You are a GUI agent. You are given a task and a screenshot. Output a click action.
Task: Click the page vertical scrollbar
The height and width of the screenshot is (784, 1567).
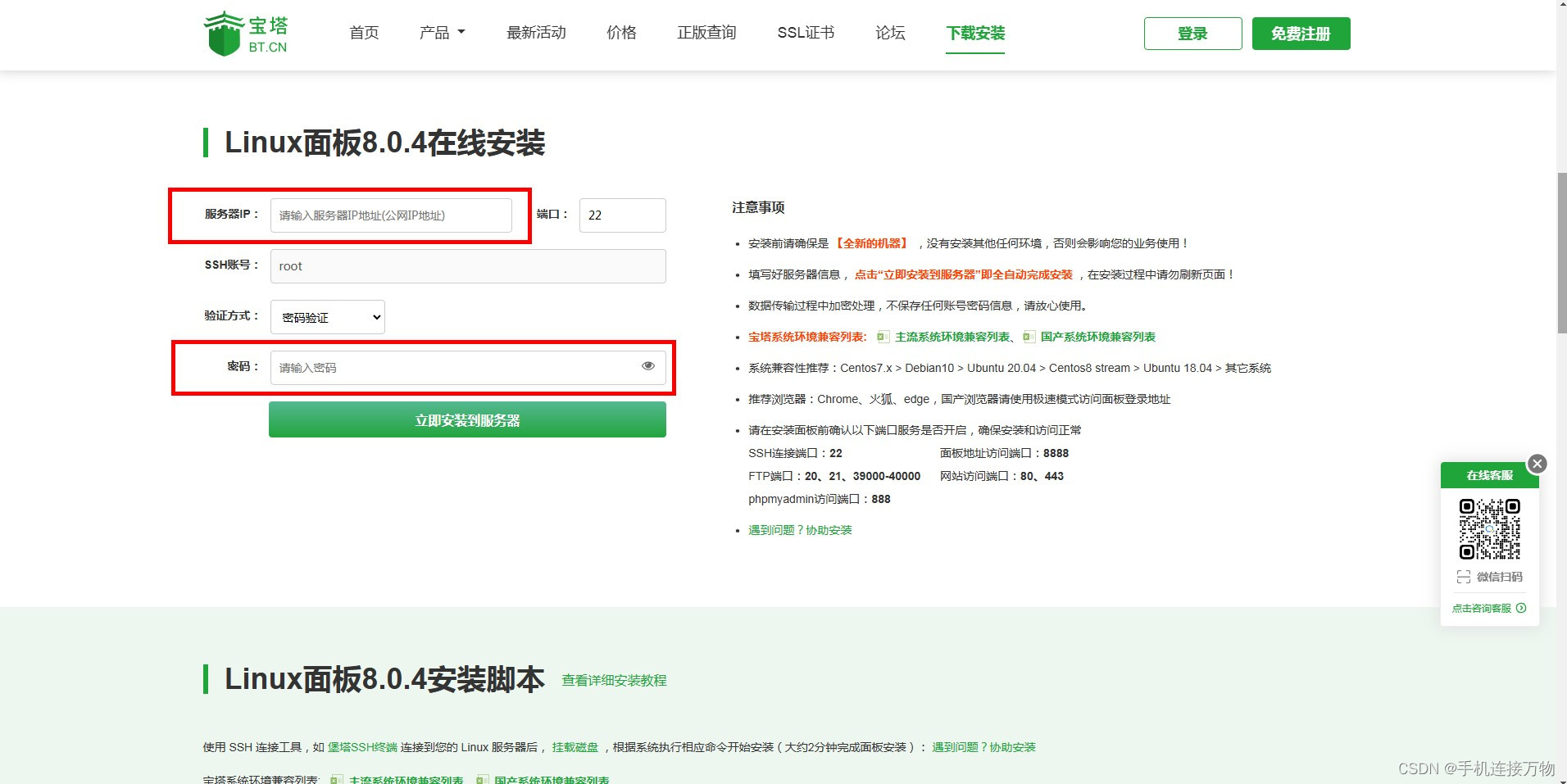pos(1562,253)
